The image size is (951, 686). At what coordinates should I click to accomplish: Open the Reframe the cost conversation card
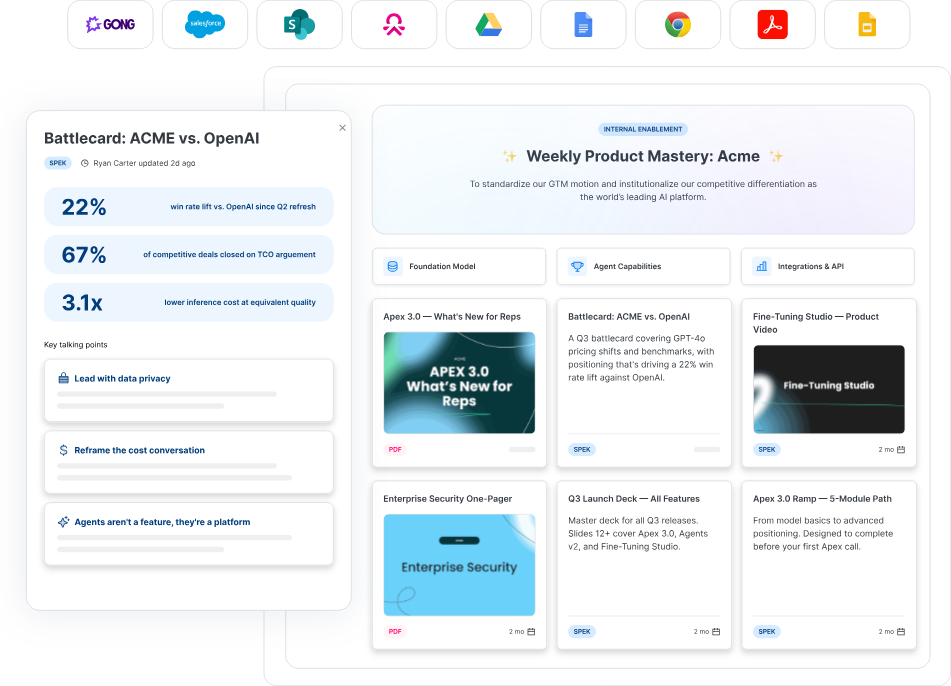pyautogui.click(x=189, y=462)
